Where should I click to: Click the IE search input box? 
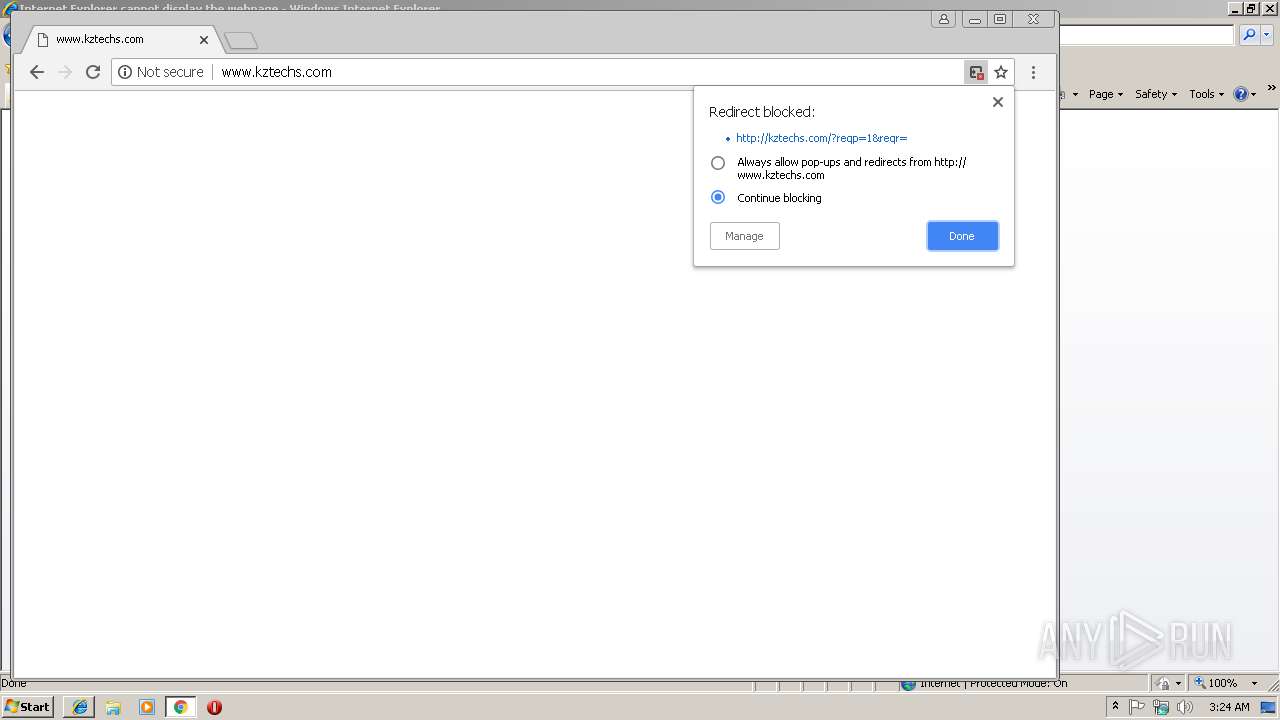click(x=1146, y=35)
